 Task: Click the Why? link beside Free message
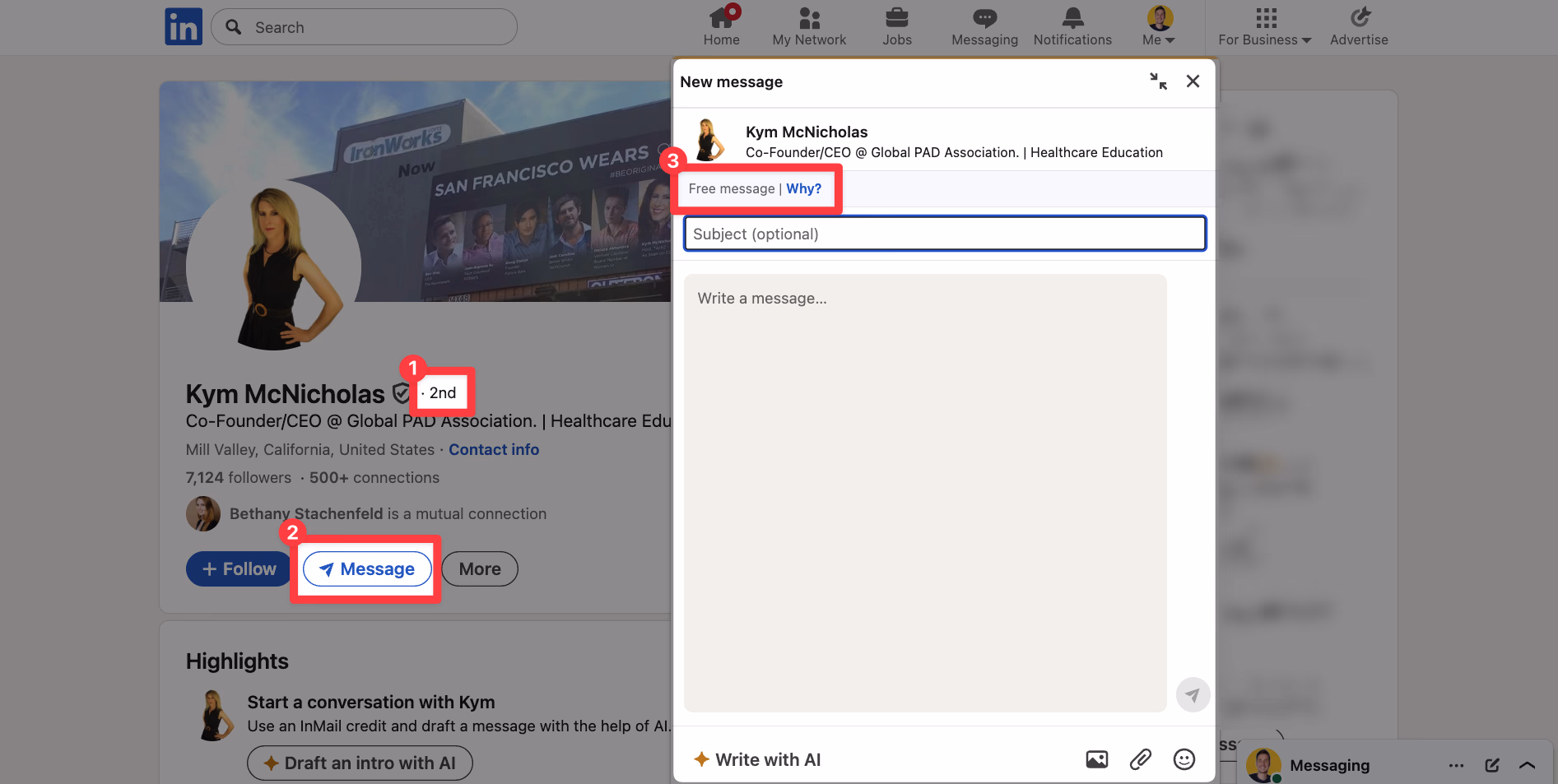click(803, 188)
